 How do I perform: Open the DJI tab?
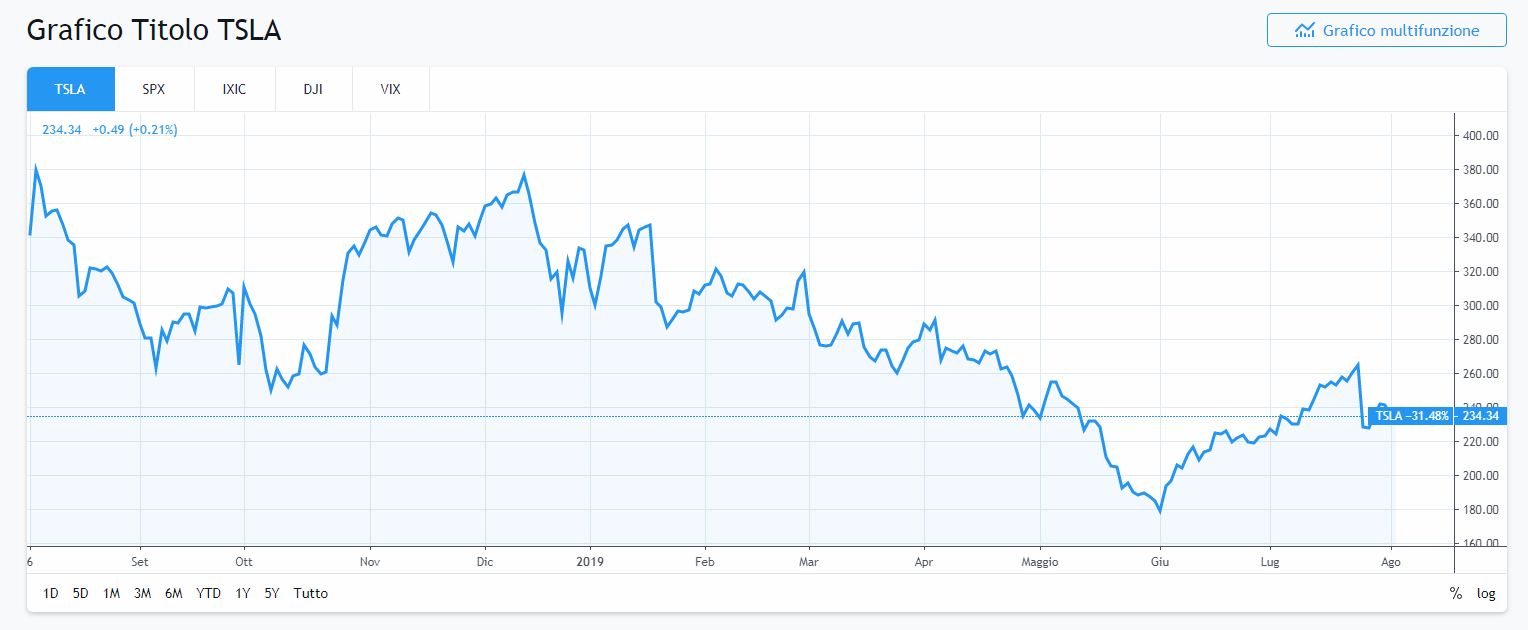click(313, 89)
